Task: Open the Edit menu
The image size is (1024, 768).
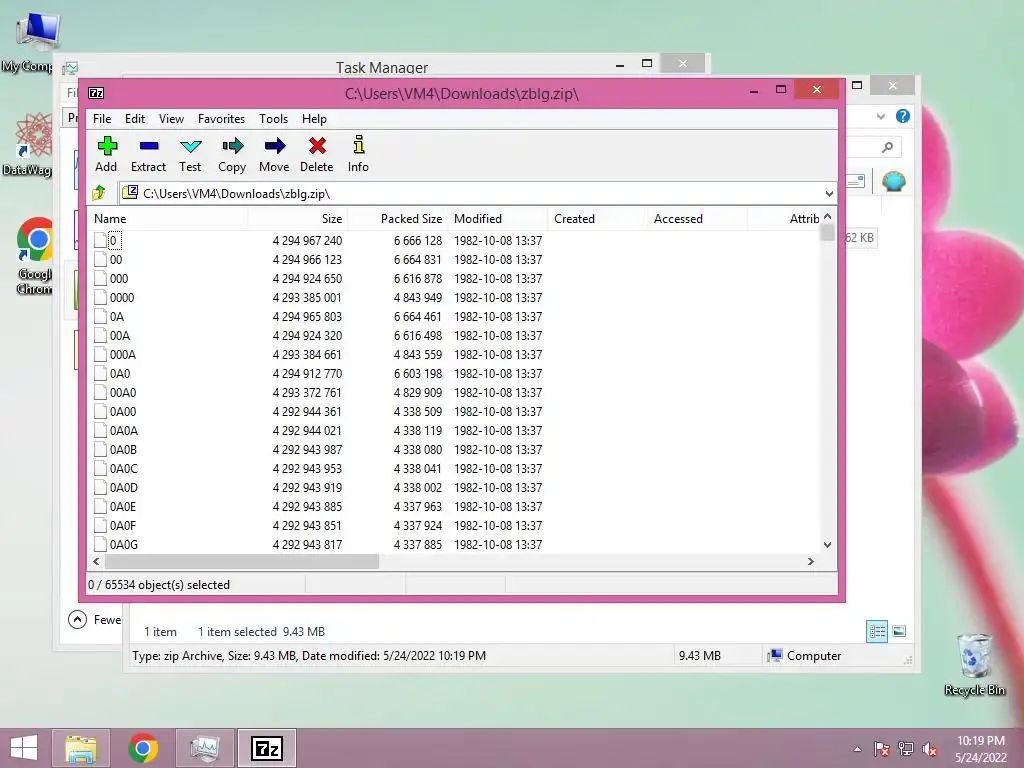Action: click(x=135, y=119)
